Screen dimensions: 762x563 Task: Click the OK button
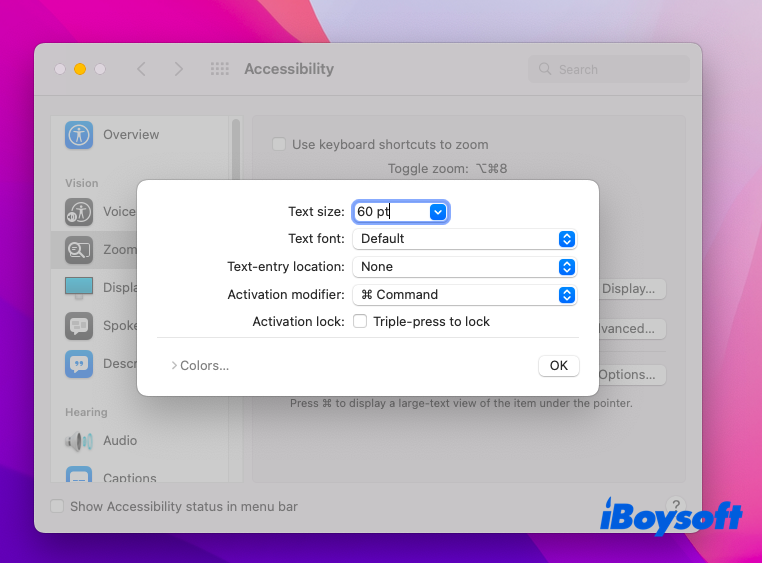coord(558,366)
